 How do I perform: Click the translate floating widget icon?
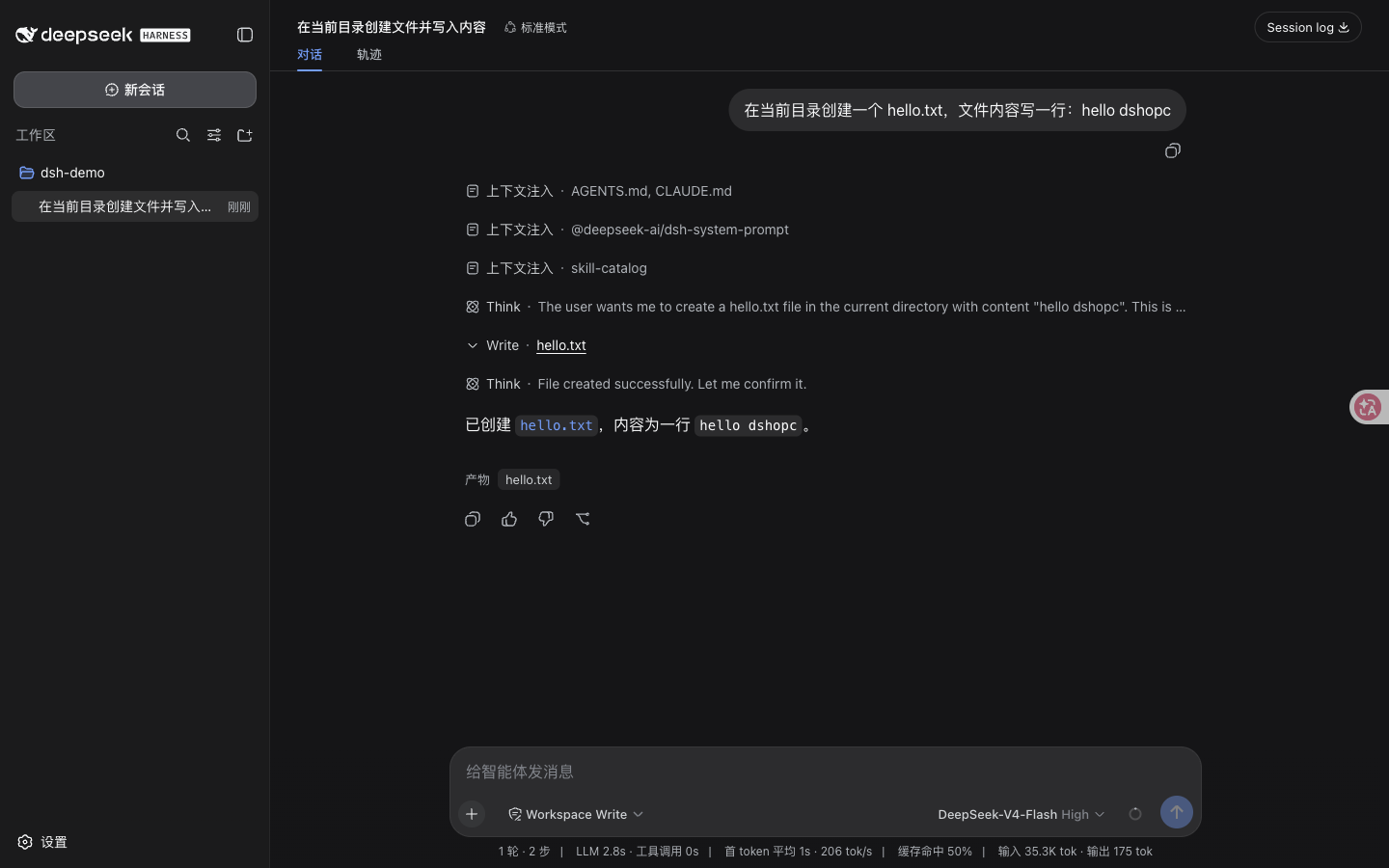(x=1368, y=407)
